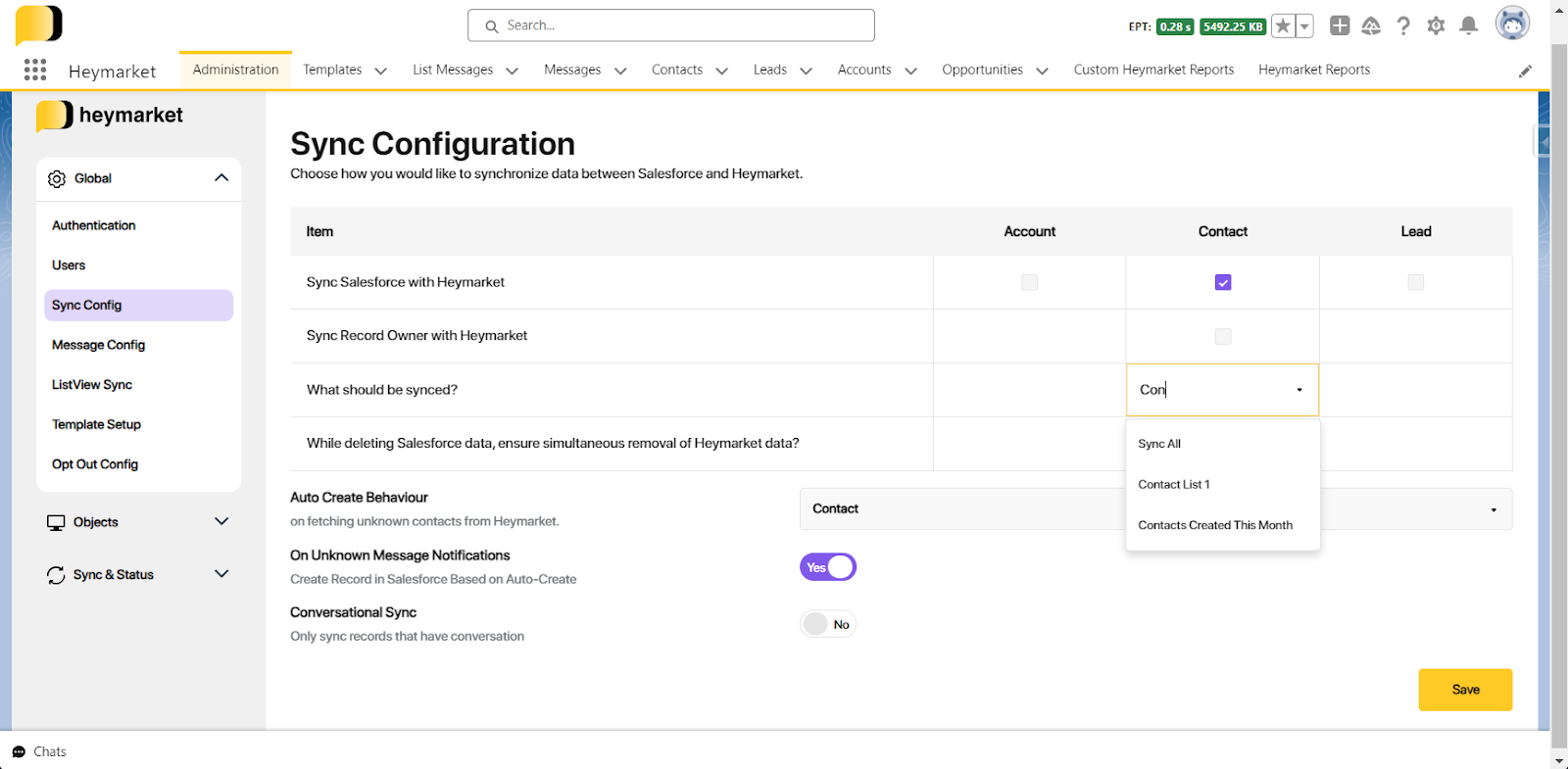Open the Leads tab dropdown chevron
The image size is (1568, 769).
(x=807, y=71)
